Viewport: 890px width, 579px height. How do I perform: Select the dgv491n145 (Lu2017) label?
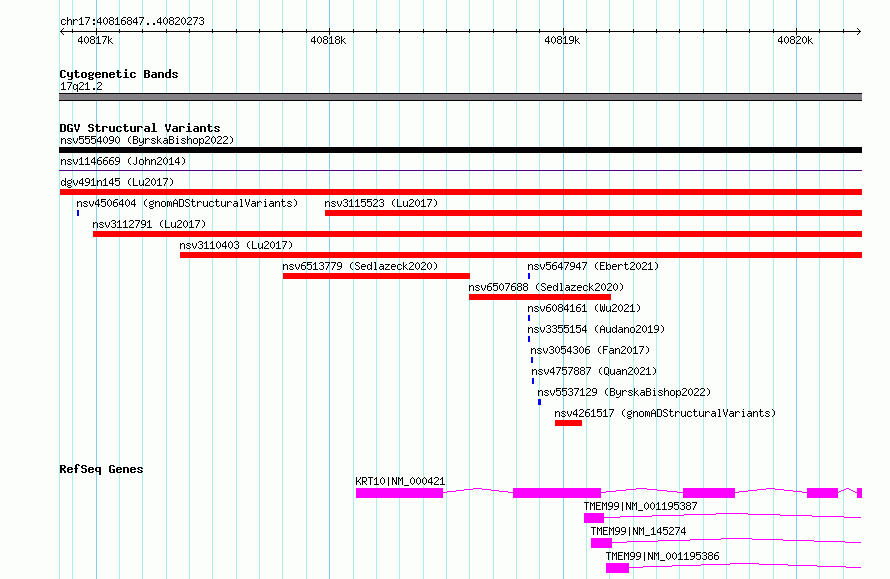[117, 182]
